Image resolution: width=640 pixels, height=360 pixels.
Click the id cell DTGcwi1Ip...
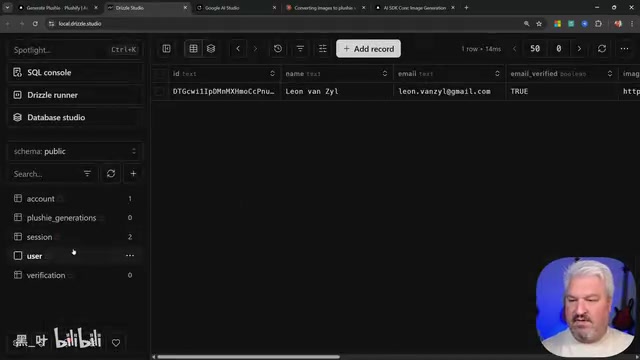[224, 91]
